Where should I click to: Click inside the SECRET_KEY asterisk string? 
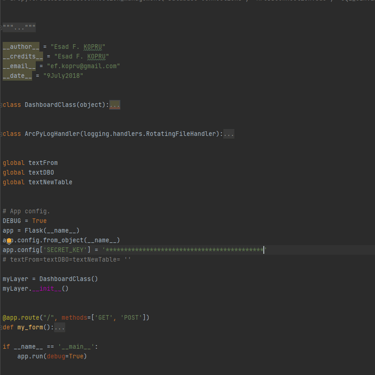(x=184, y=250)
